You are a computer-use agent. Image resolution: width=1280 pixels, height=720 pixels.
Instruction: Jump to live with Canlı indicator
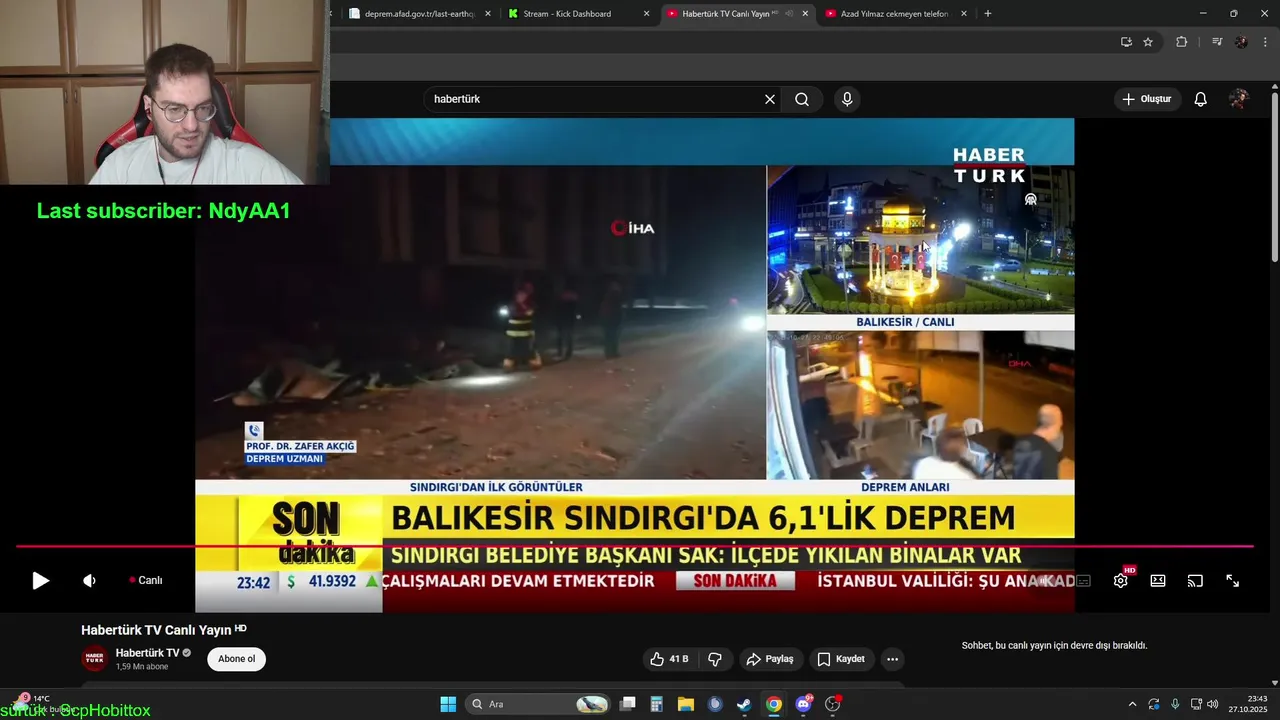[x=146, y=580]
